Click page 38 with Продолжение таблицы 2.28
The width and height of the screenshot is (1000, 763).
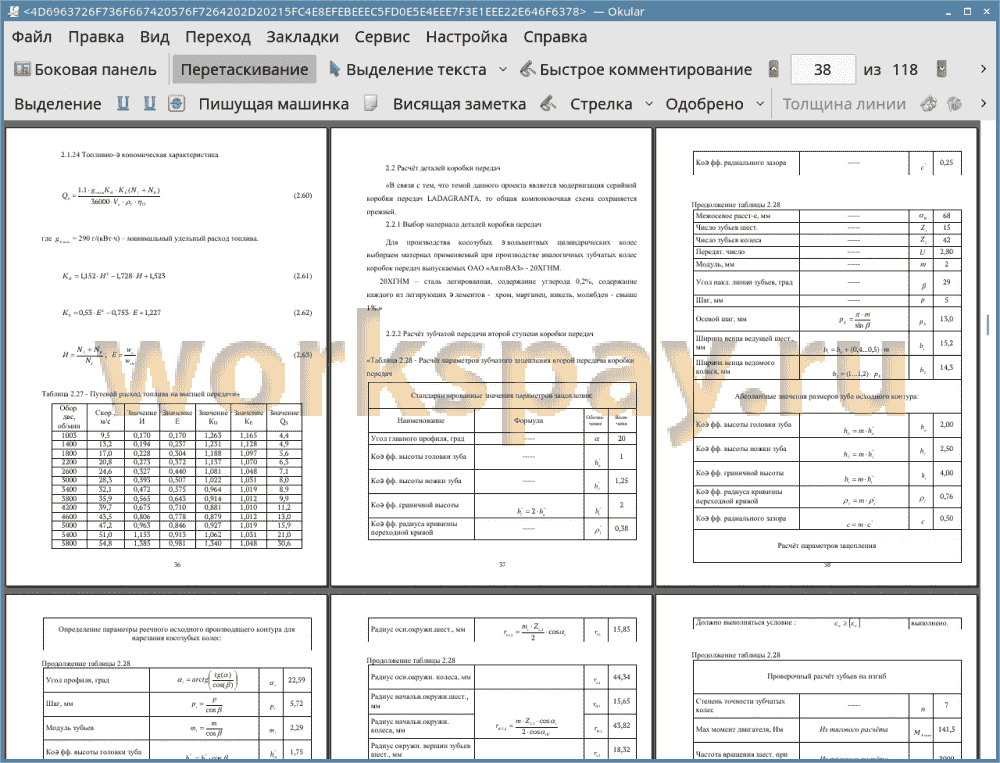tap(816, 356)
